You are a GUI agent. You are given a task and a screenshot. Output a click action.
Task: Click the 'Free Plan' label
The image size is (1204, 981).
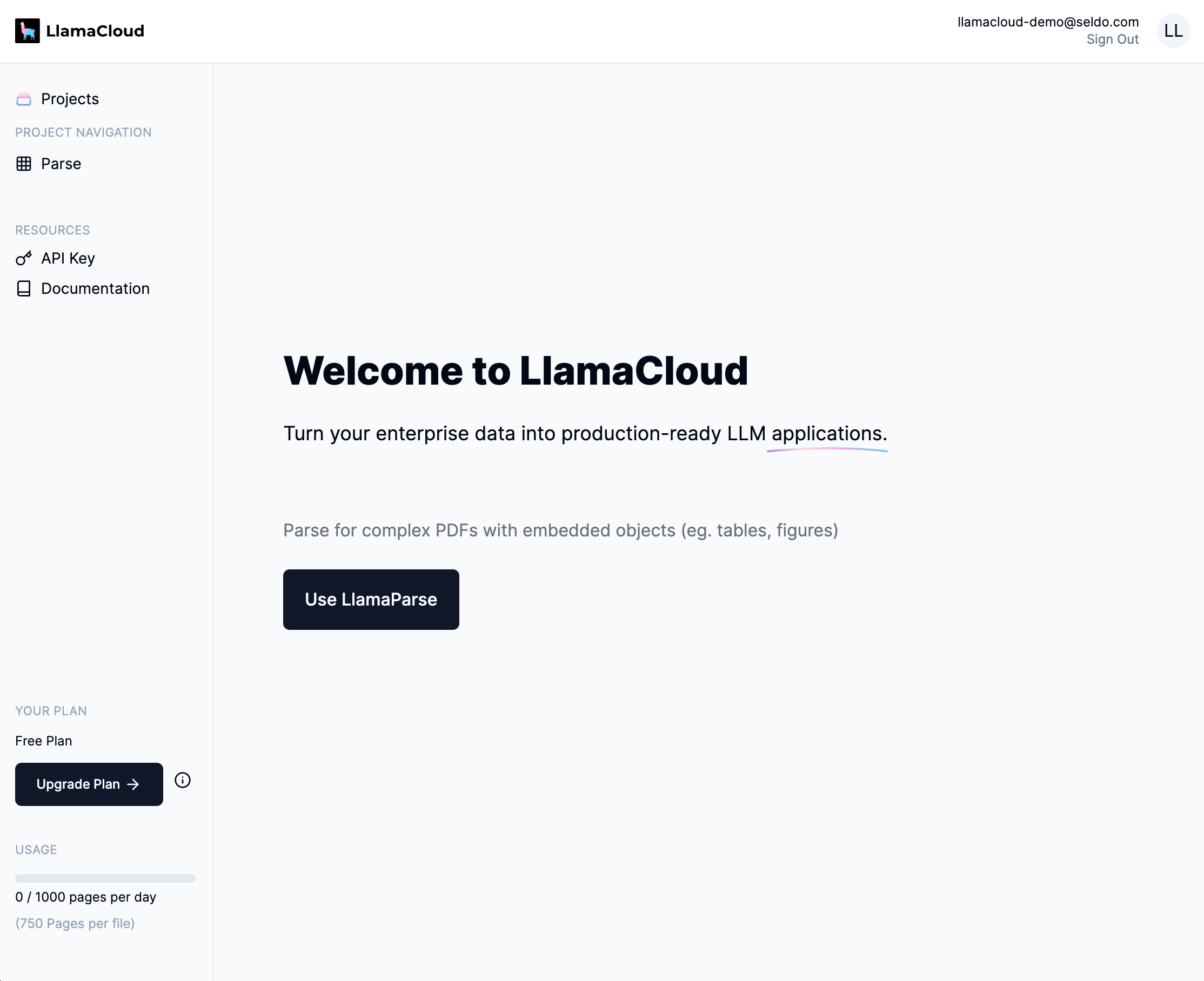(44, 741)
